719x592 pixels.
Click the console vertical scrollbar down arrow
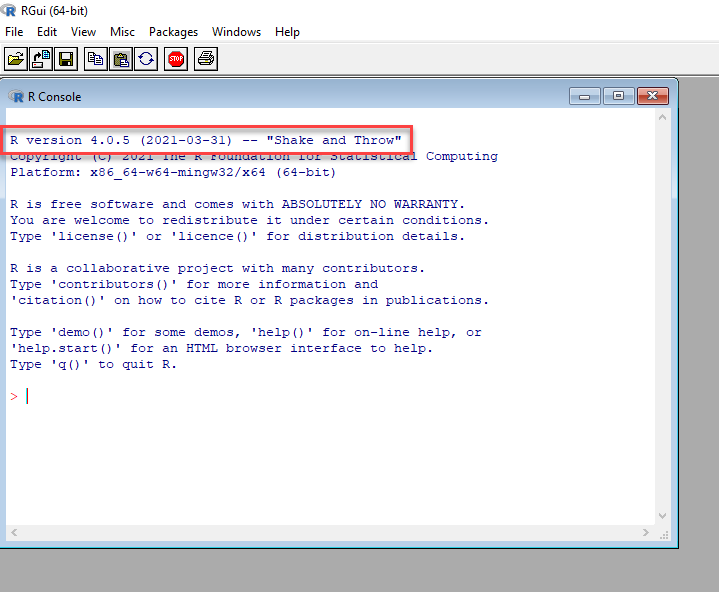(662, 516)
